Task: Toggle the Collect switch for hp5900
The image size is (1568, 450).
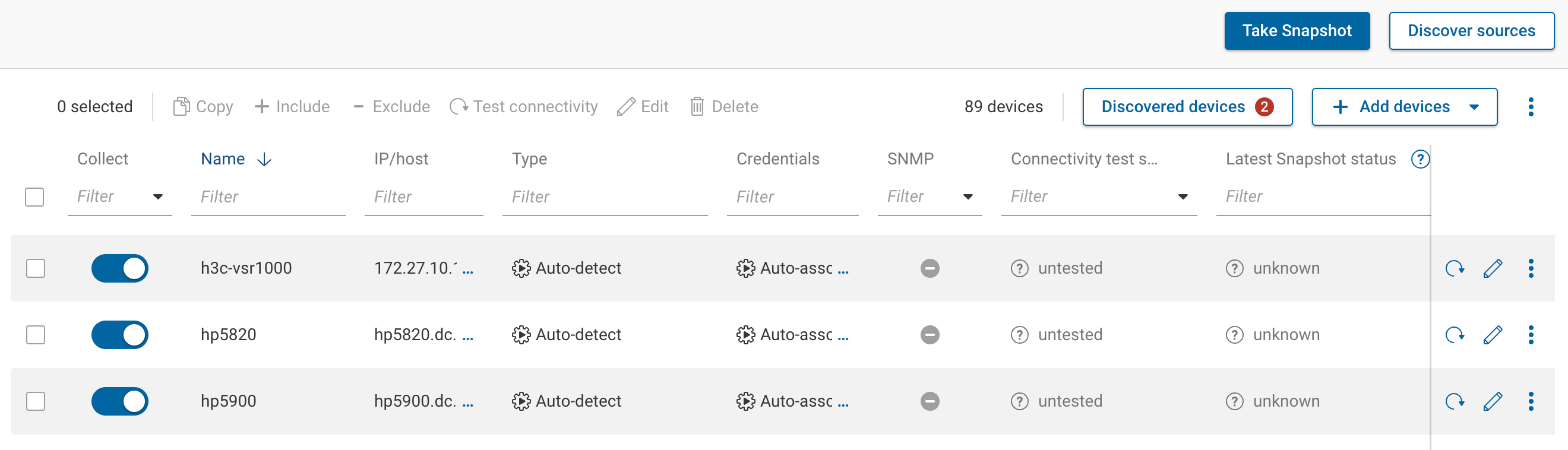Action: click(x=120, y=401)
